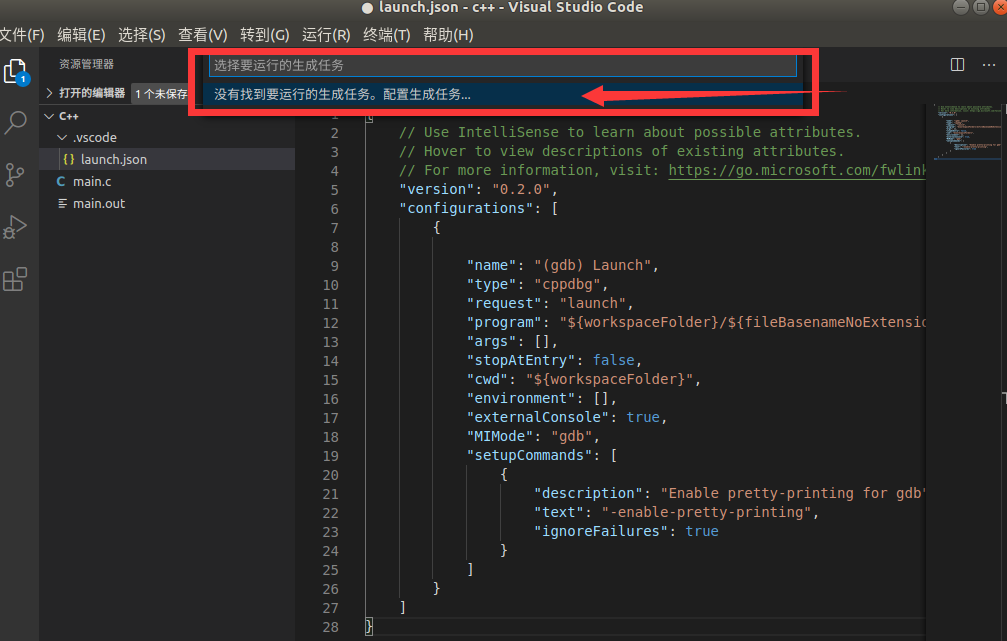
Task: Click the launch.json JSON file icon
Action: (68, 159)
